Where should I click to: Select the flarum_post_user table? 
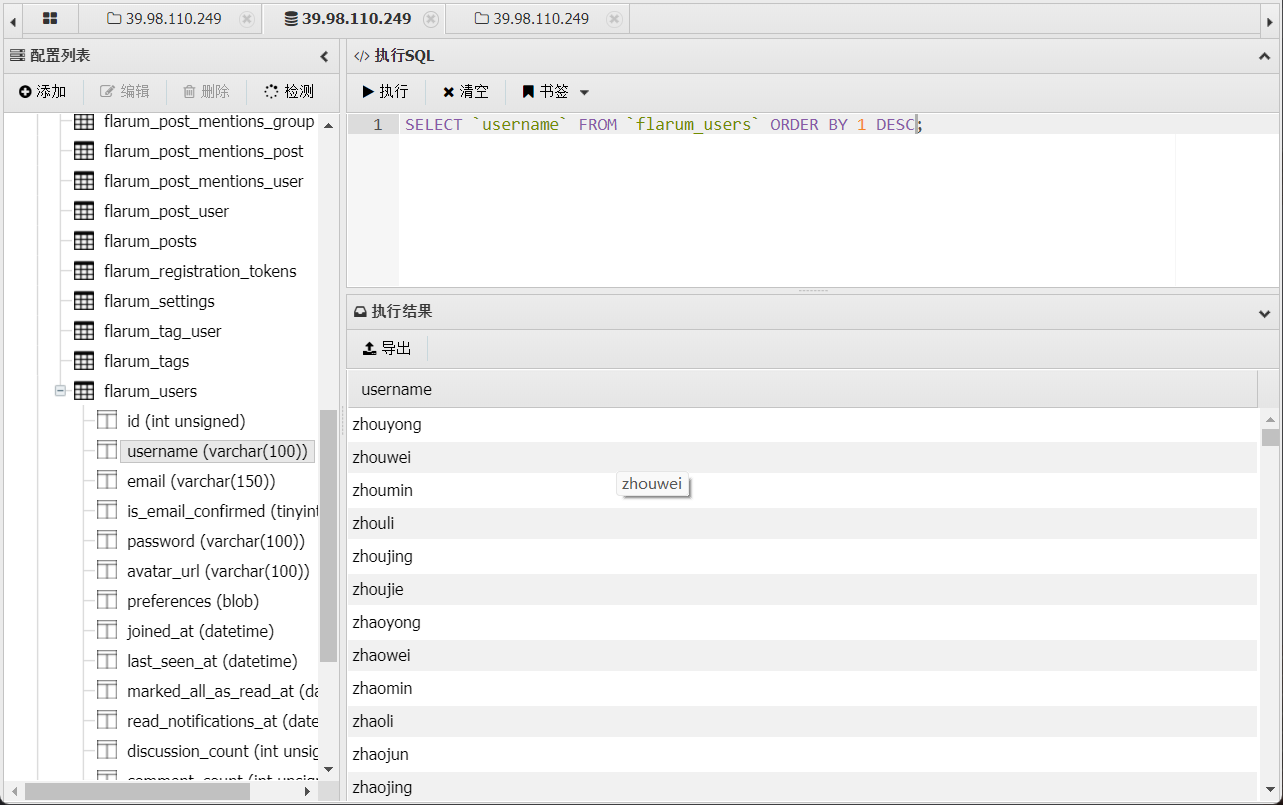coord(166,211)
